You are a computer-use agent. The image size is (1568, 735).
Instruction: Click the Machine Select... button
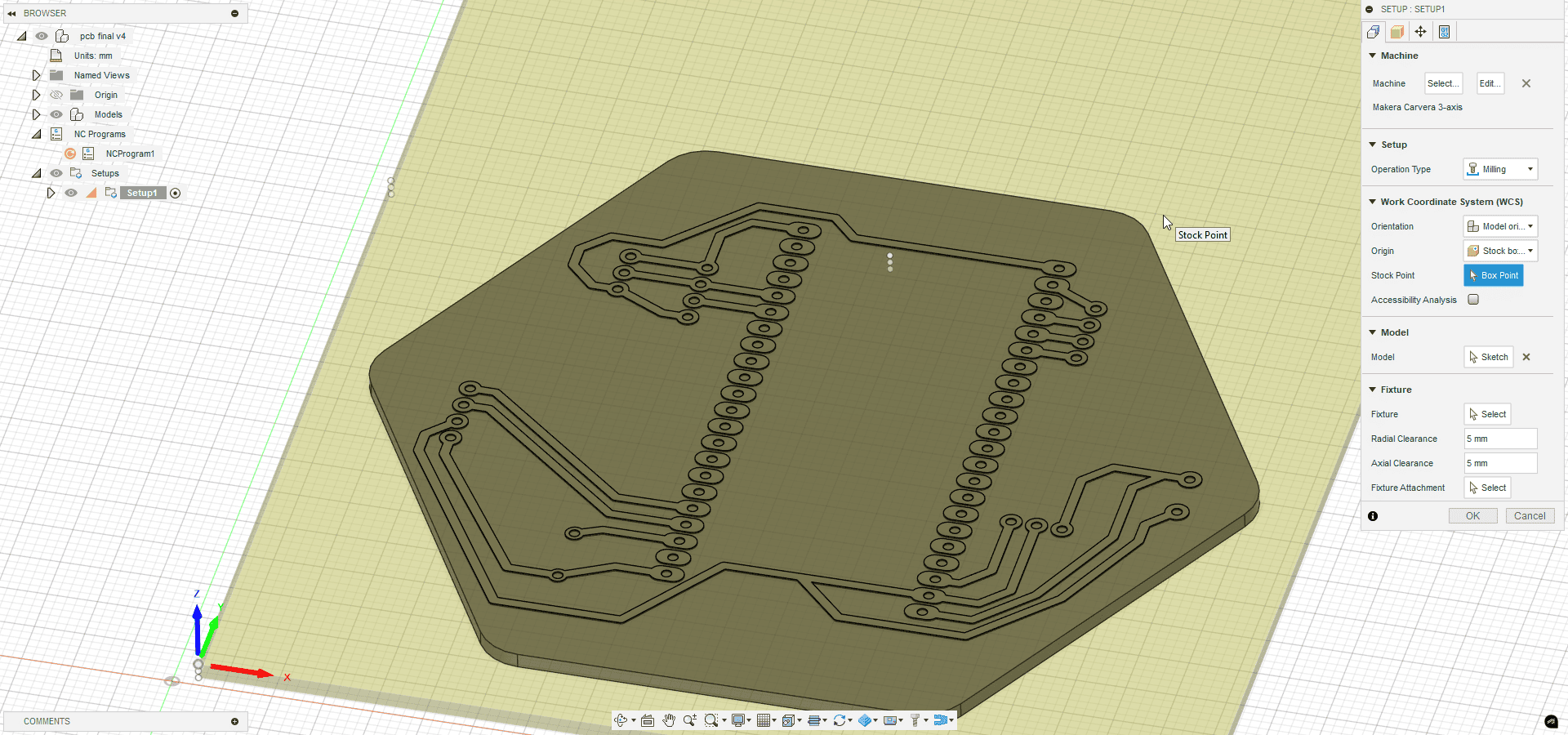[1443, 83]
